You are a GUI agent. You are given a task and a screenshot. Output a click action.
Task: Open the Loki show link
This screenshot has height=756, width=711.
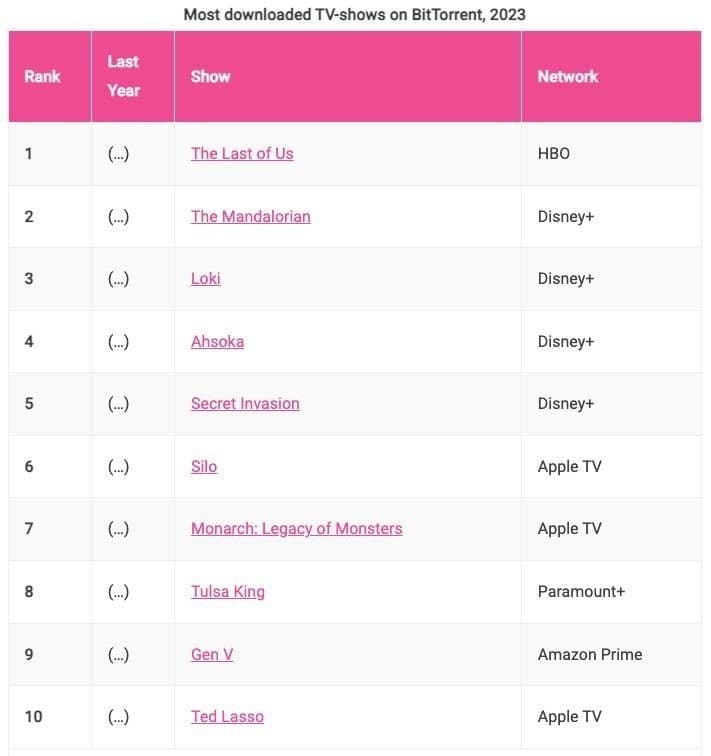205,279
